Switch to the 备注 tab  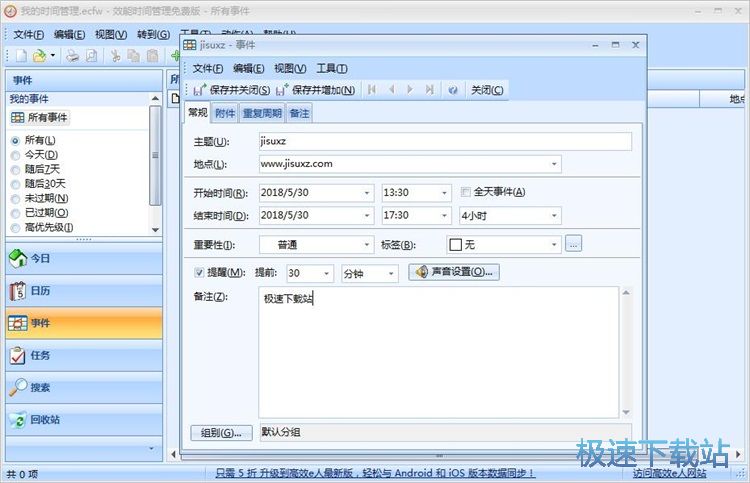(x=299, y=113)
